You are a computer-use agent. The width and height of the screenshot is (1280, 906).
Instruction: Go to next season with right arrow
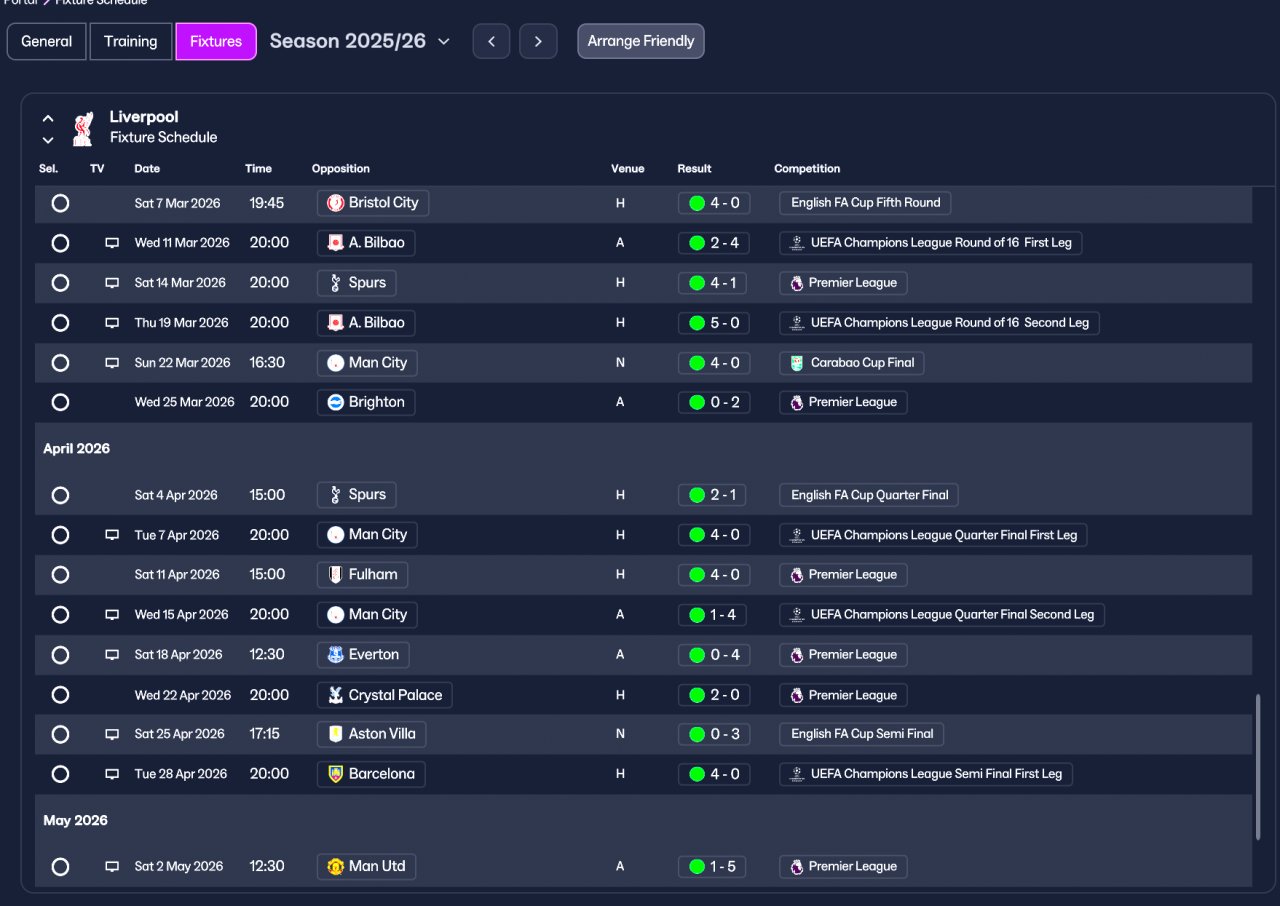[538, 41]
